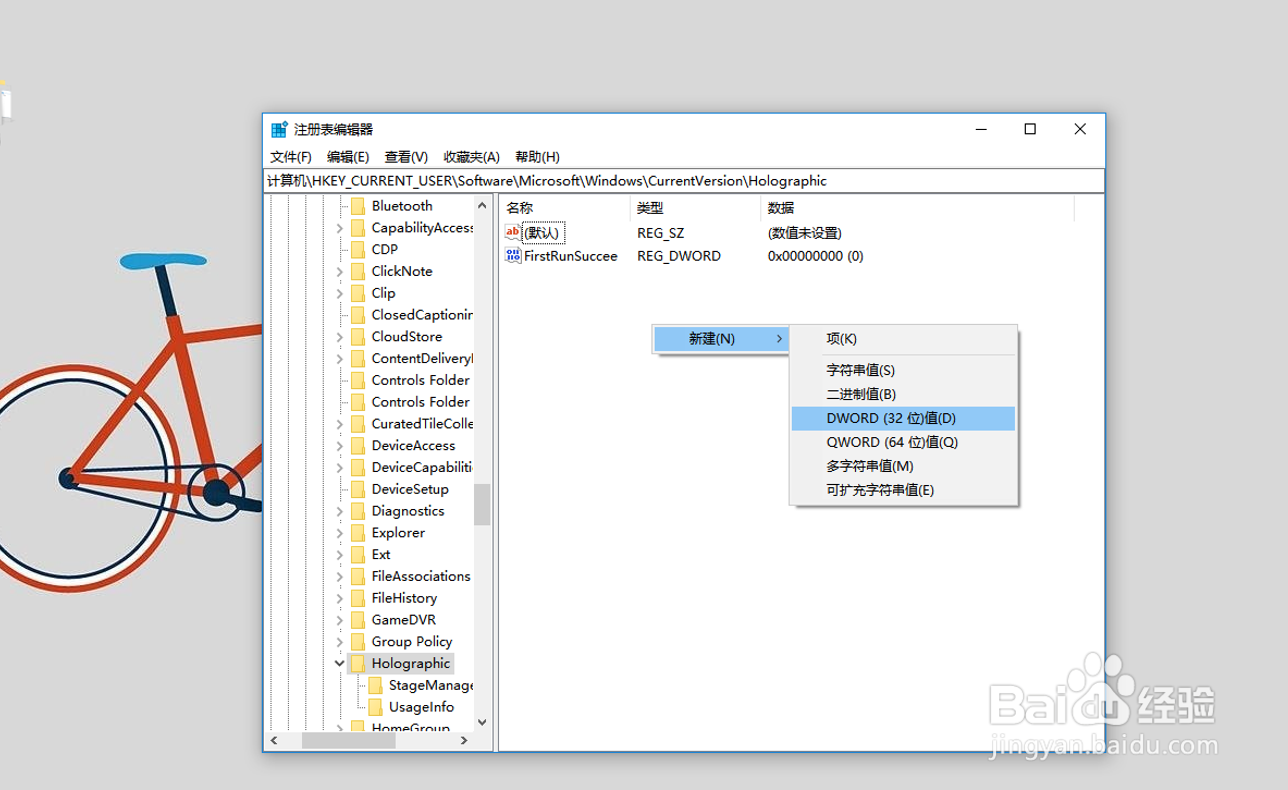This screenshot has height=790, width=1288.
Task: Choose 二进制值(B) in new submenu
Action: (x=903, y=394)
